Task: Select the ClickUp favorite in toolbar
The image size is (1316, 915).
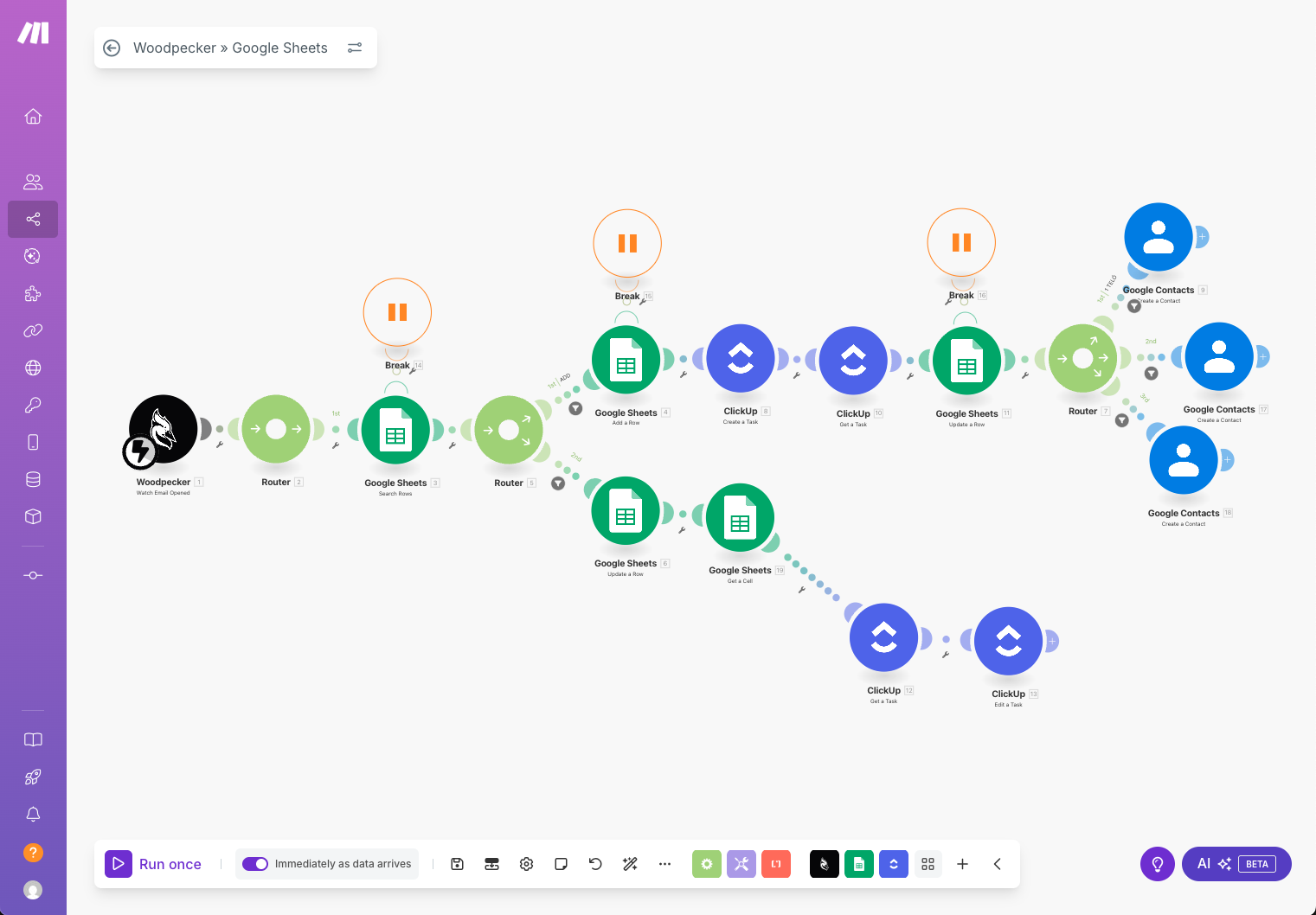Action: tap(894, 864)
